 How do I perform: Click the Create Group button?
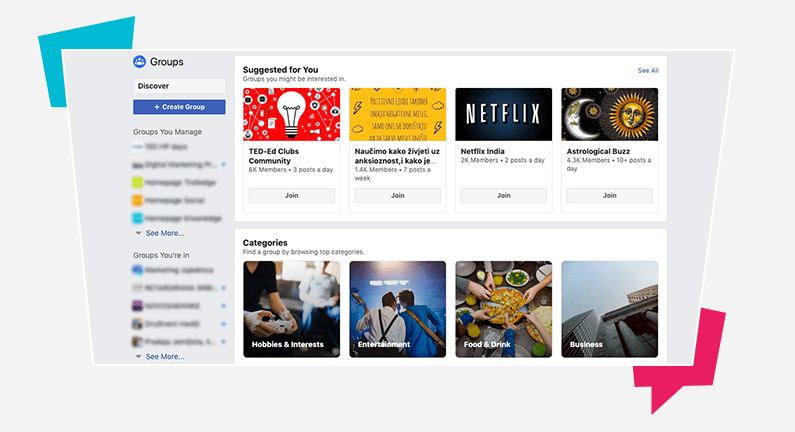[x=179, y=107]
